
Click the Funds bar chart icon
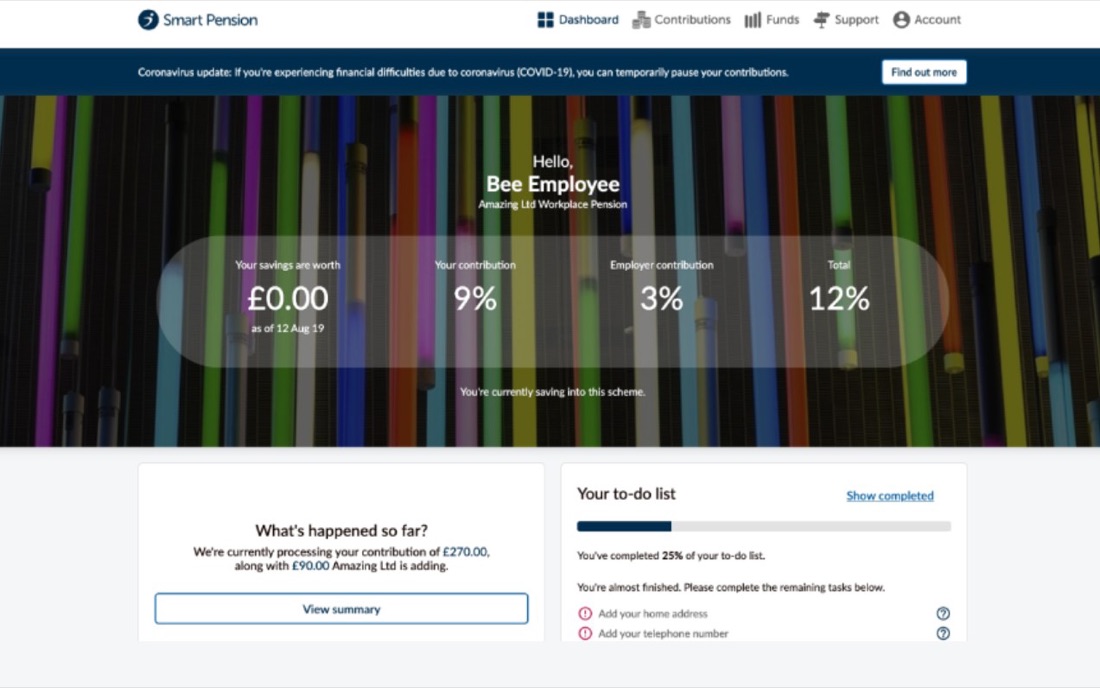753,20
